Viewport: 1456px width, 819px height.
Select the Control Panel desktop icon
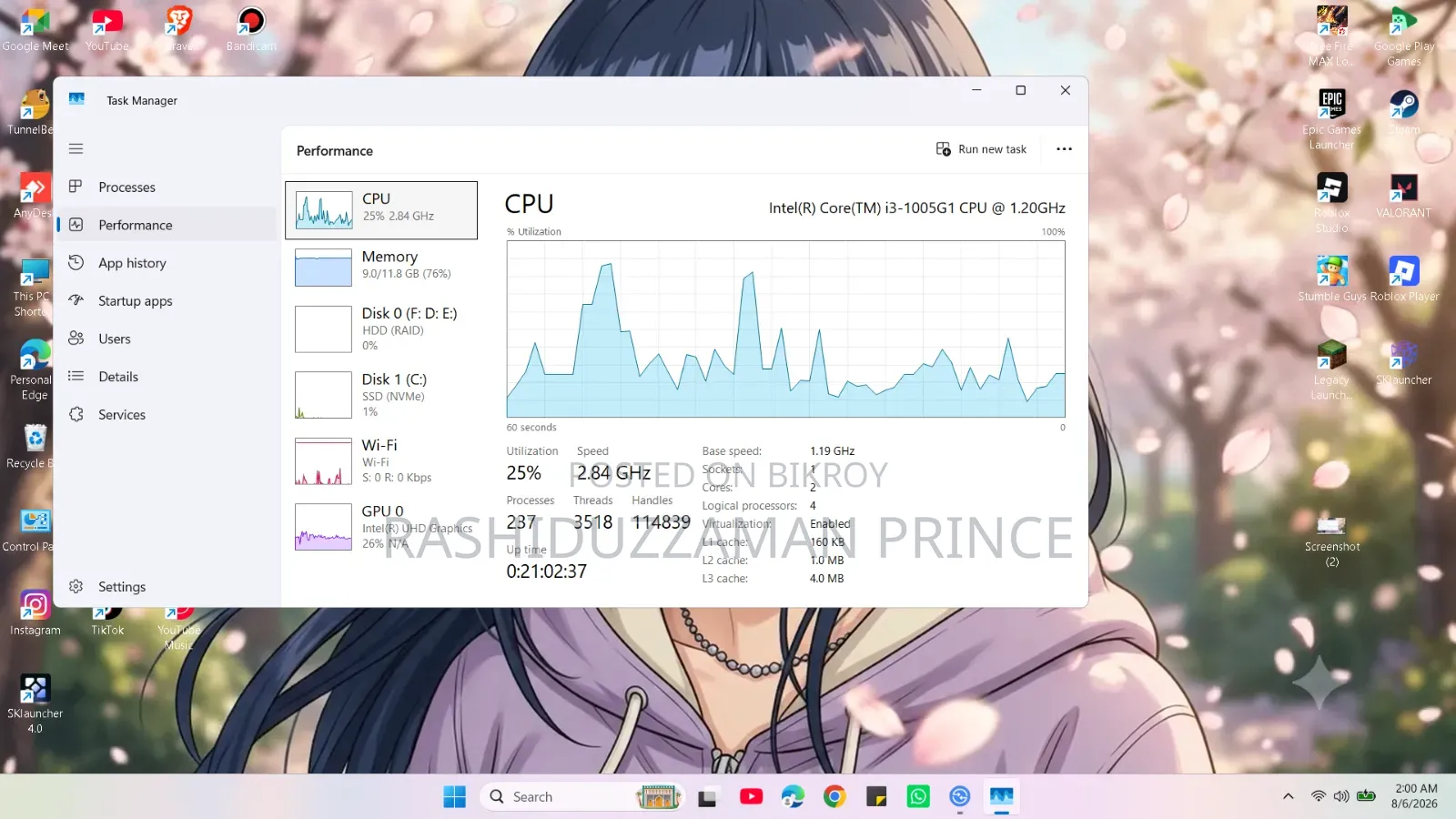31,531
